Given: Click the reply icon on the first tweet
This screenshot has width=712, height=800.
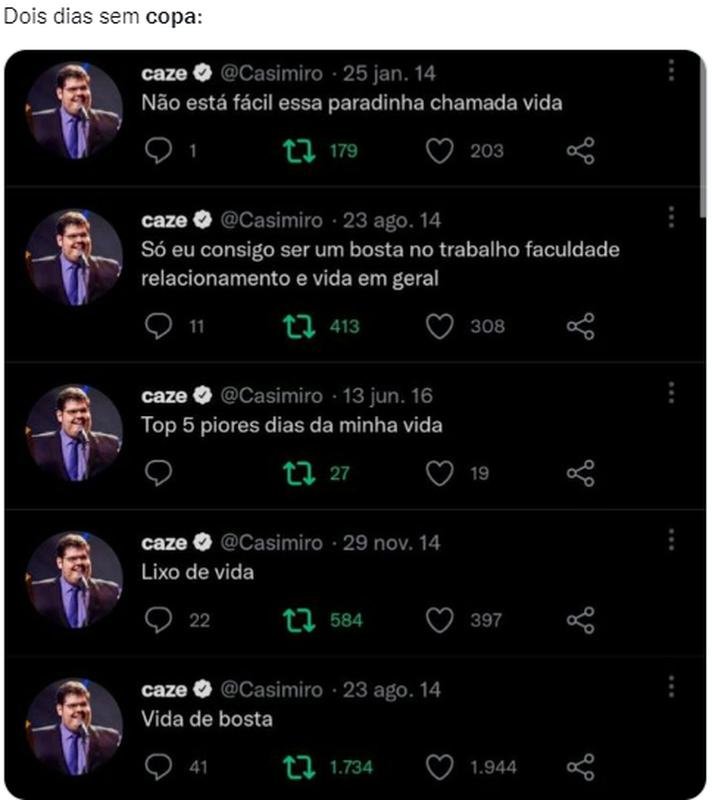Looking at the screenshot, I should pos(155,151).
